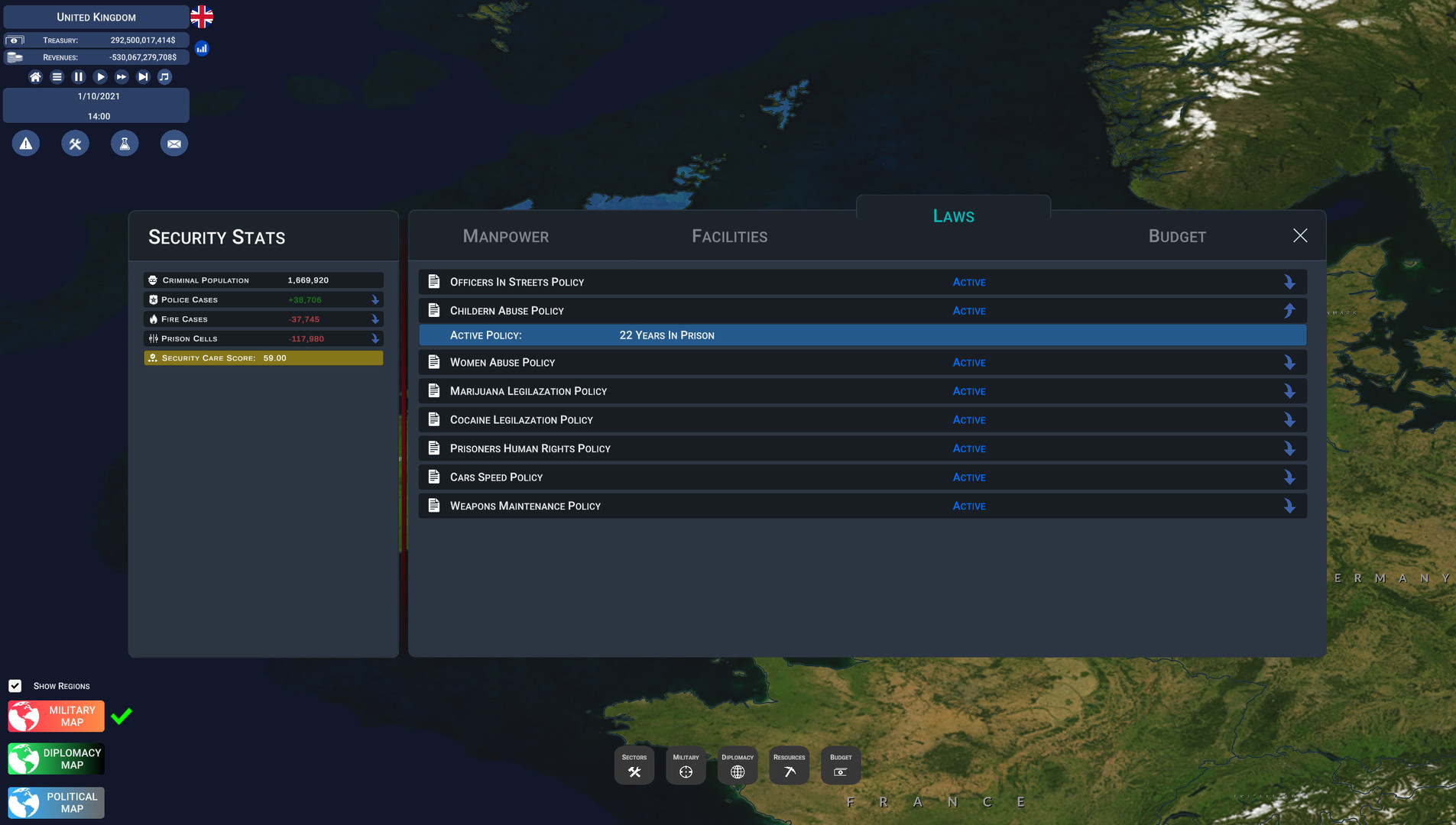Click the home icon in top toolbar
This screenshot has width=1456, height=825.
(x=35, y=76)
